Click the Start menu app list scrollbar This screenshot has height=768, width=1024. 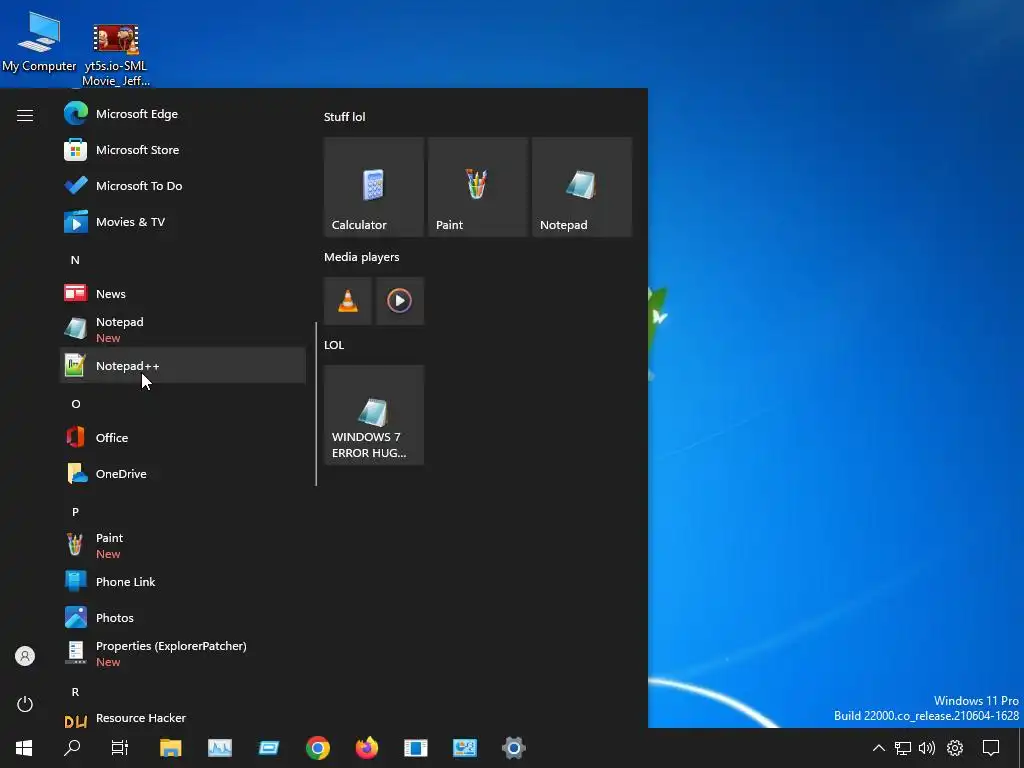click(316, 404)
